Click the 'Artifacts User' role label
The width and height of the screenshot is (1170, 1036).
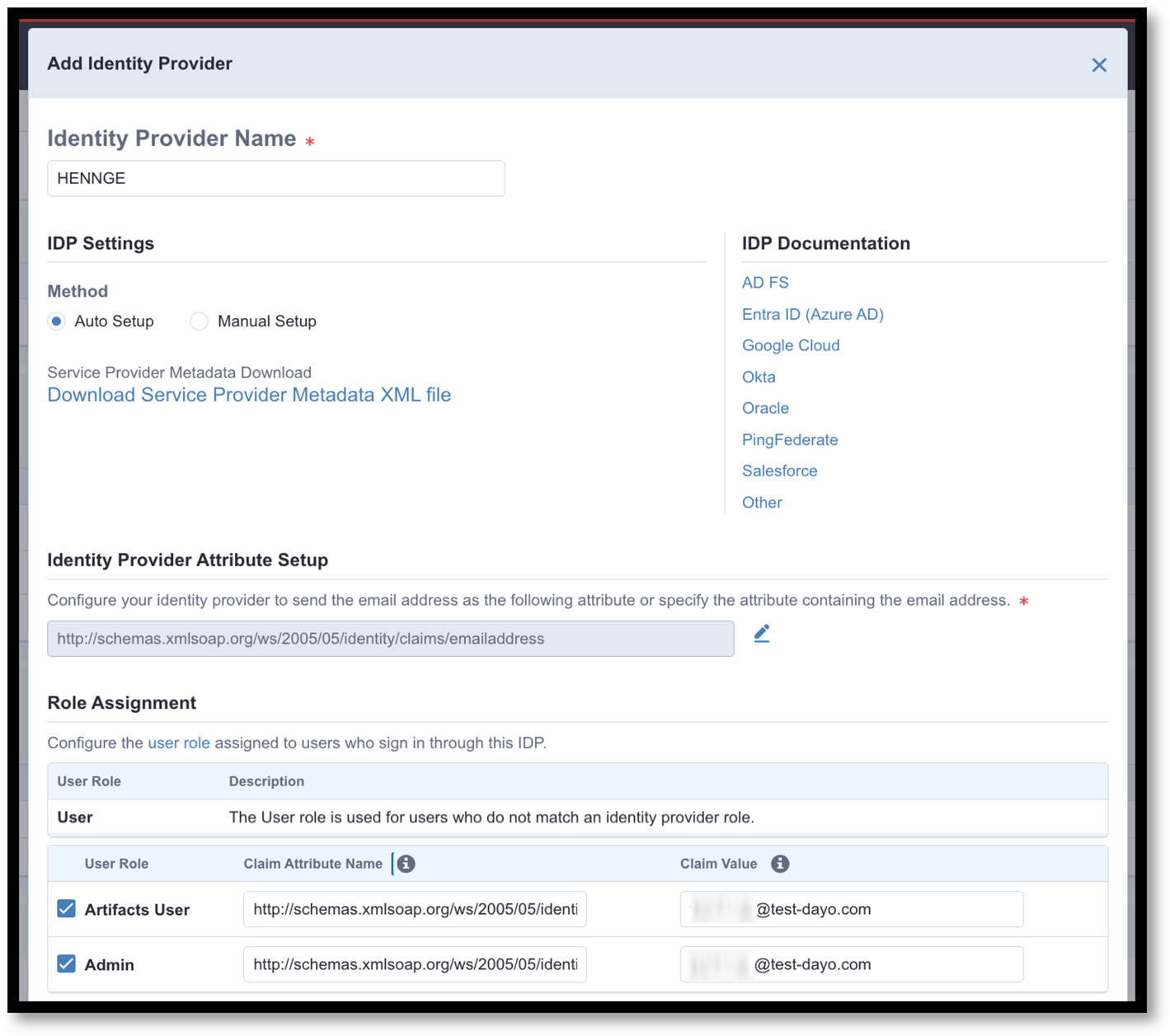coord(137,910)
